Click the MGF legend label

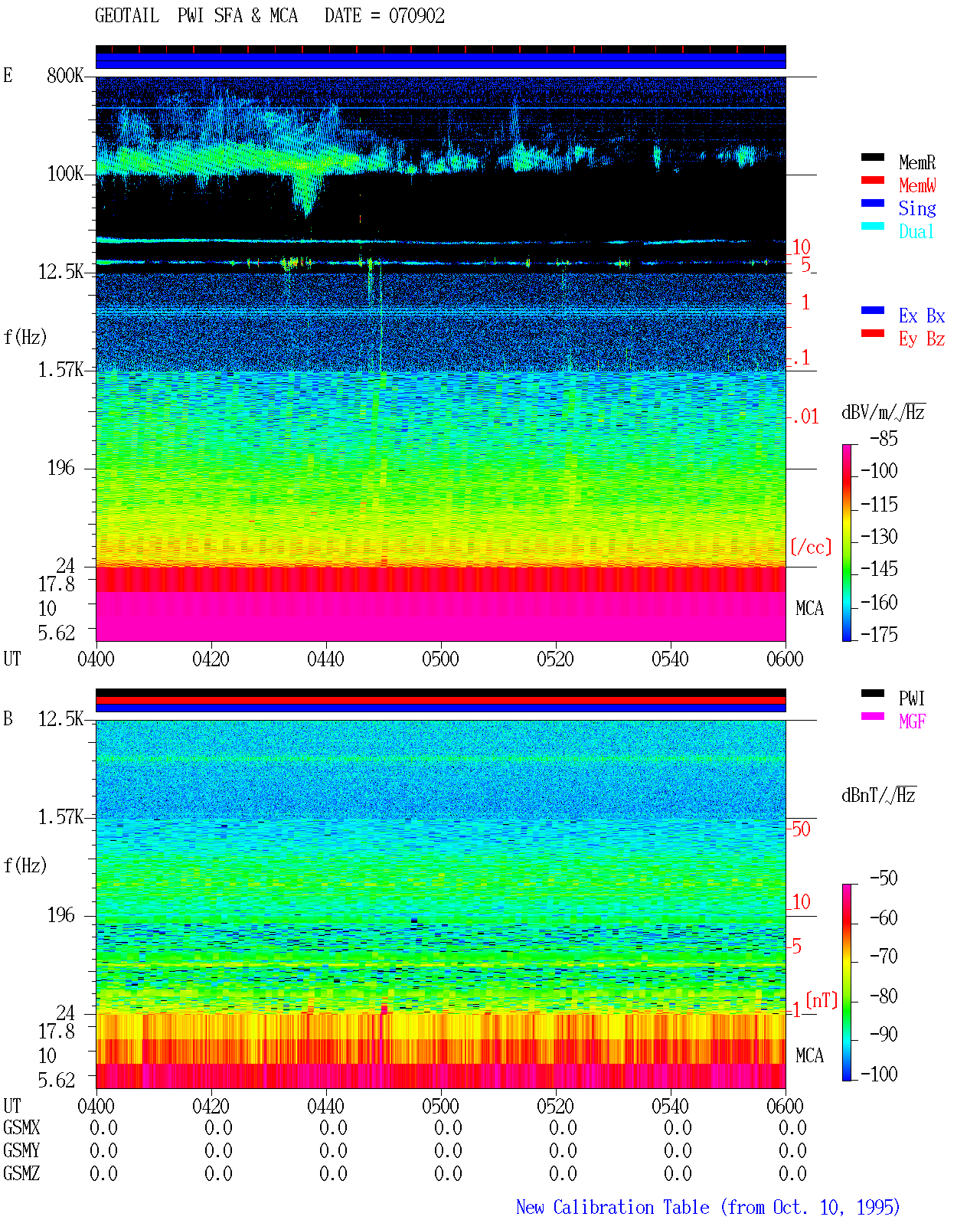click(x=913, y=721)
